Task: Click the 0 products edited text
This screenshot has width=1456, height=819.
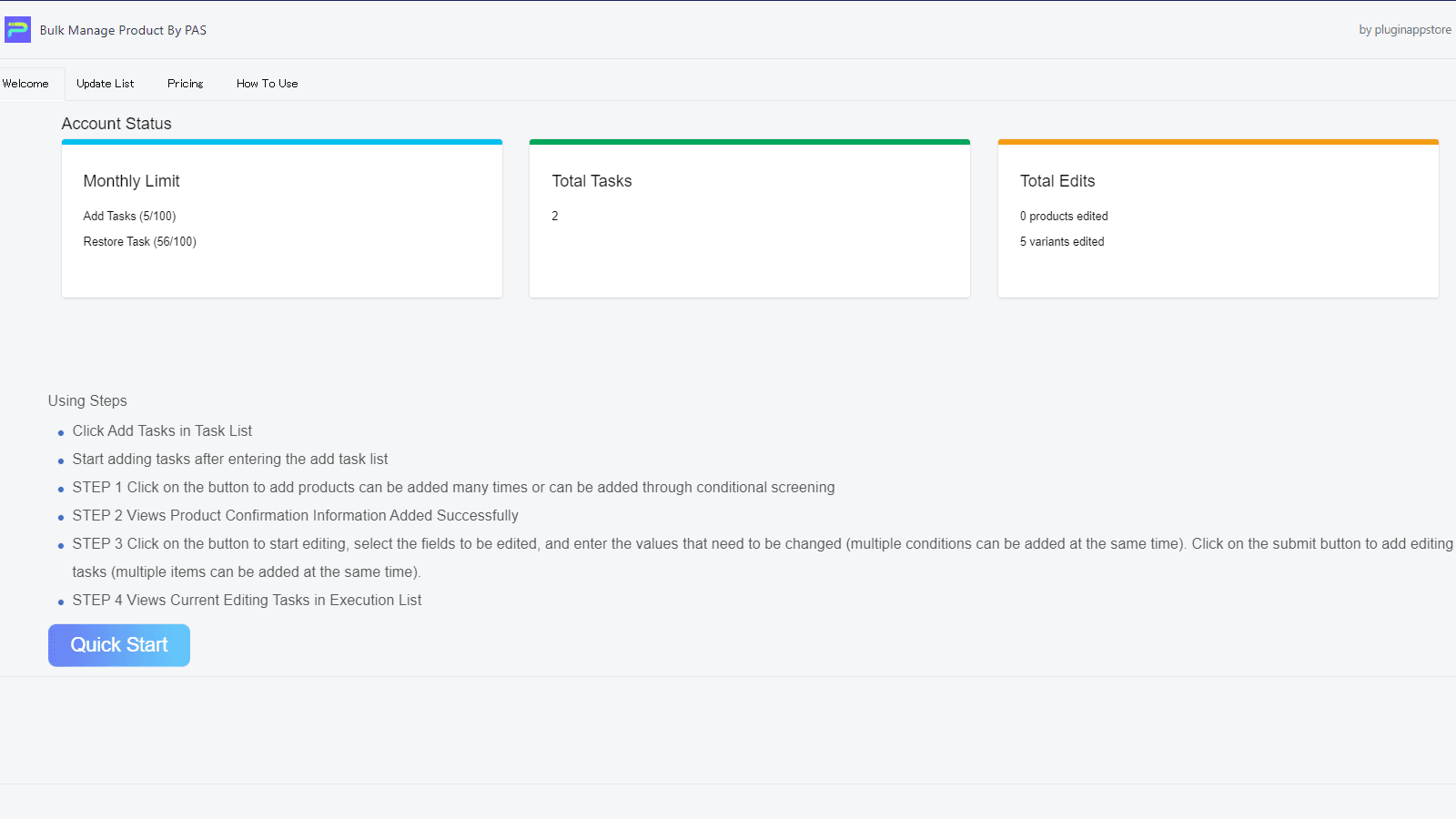Action: [x=1064, y=216]
